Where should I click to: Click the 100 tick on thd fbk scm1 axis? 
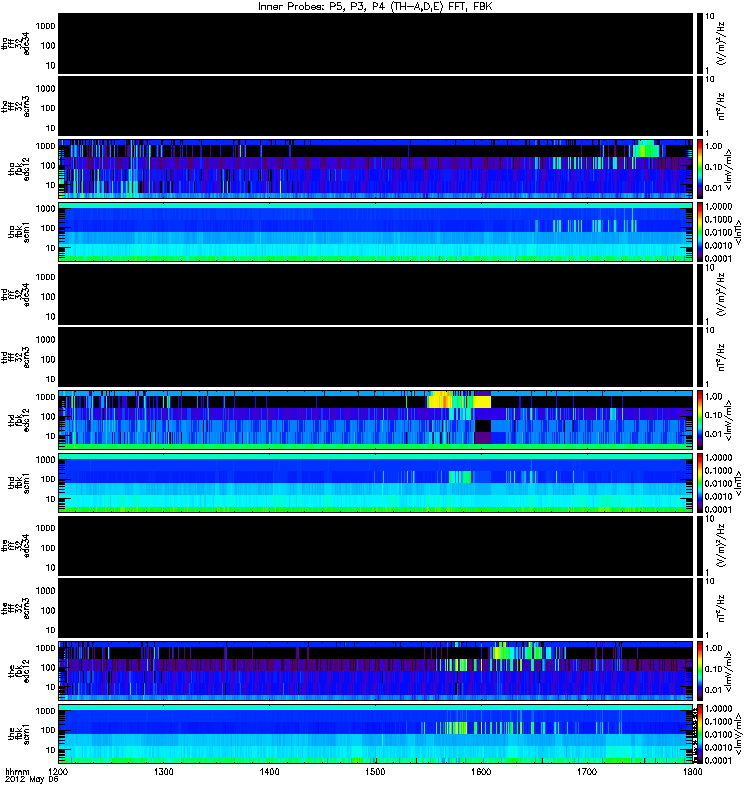tap(48, 479)
